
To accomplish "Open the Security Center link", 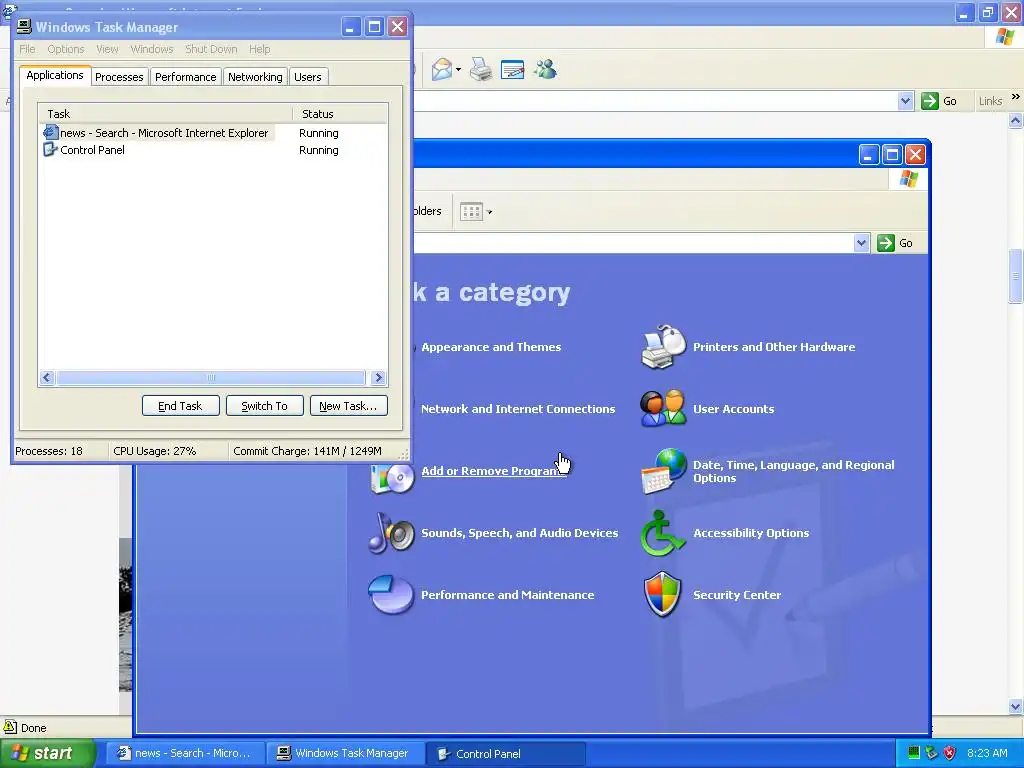I will [x=737, y=595].
